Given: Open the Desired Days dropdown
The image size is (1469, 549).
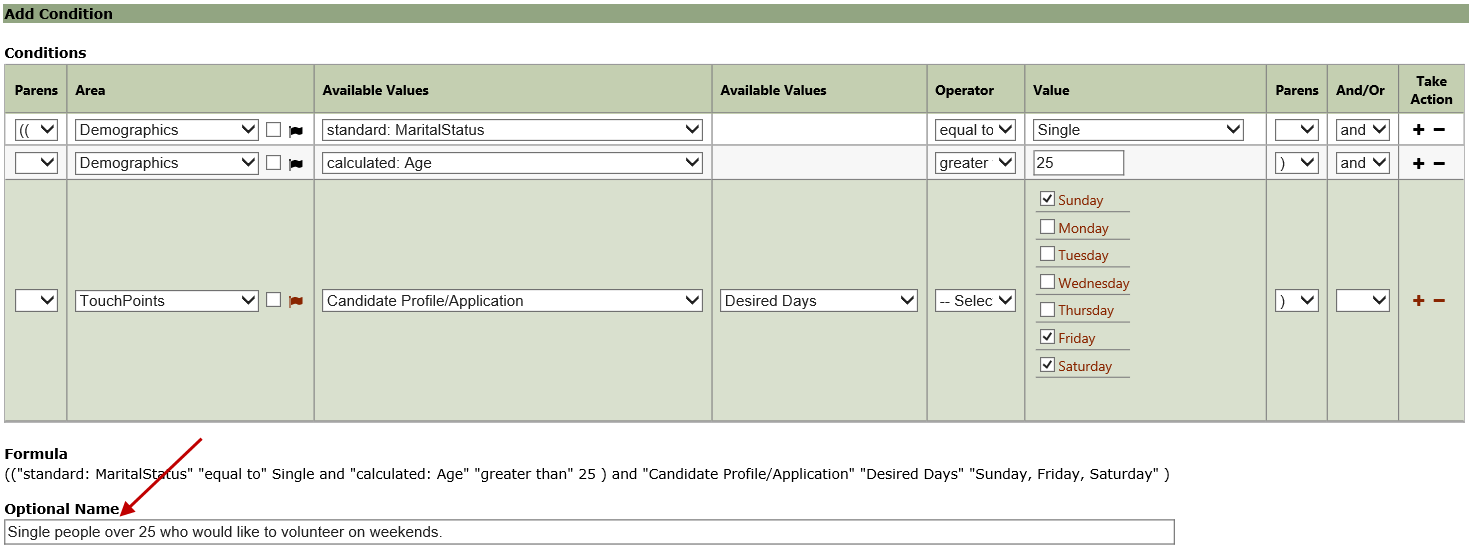Looking at the screenshot, I should [x=819, y=300].
